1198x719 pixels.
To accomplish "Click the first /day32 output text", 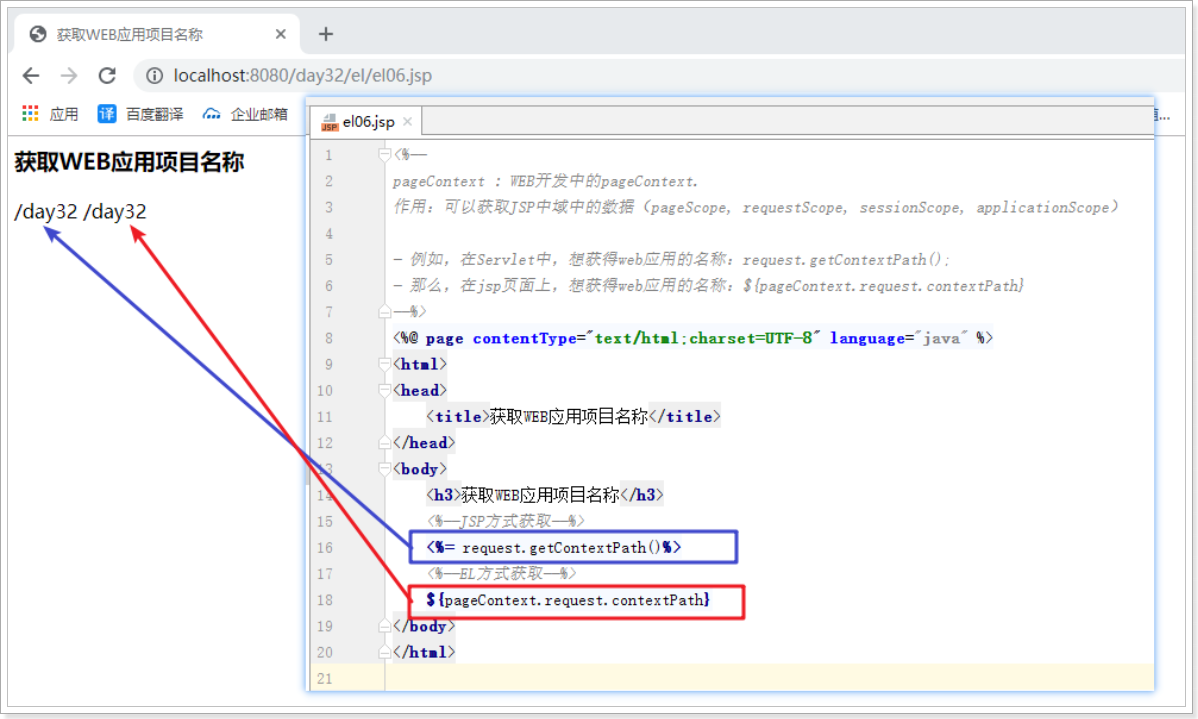I will 46,212.
